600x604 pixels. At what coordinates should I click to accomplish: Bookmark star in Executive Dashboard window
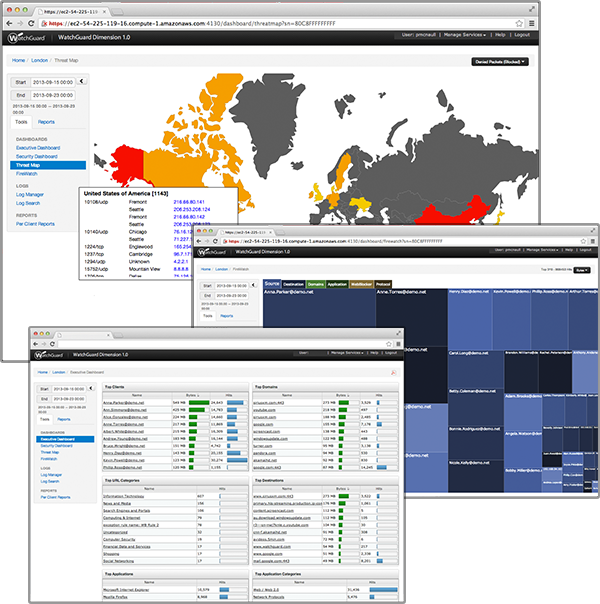(x=389, y=344)
